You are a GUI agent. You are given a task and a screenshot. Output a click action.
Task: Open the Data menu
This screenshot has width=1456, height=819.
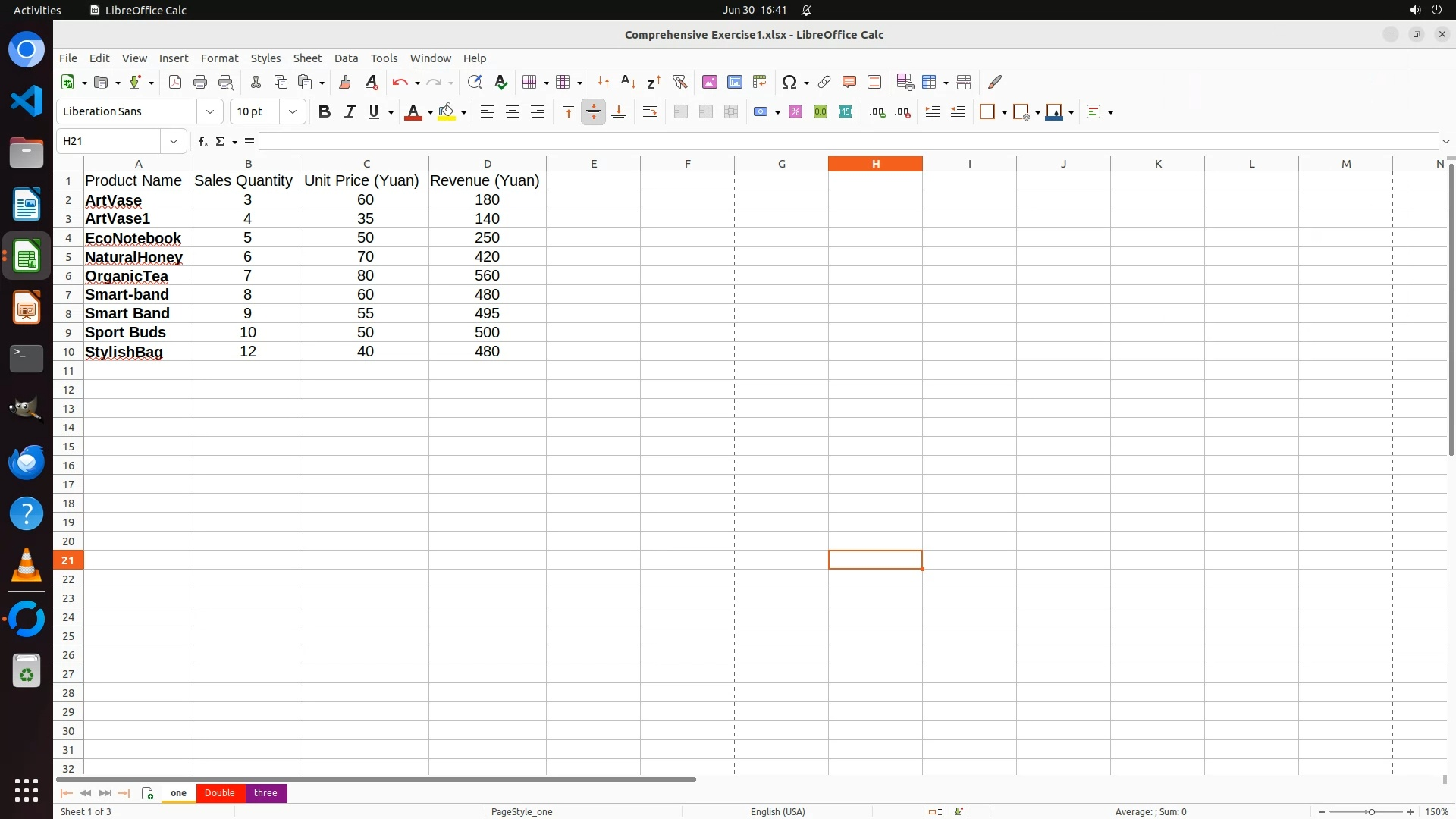click(346, 58)
